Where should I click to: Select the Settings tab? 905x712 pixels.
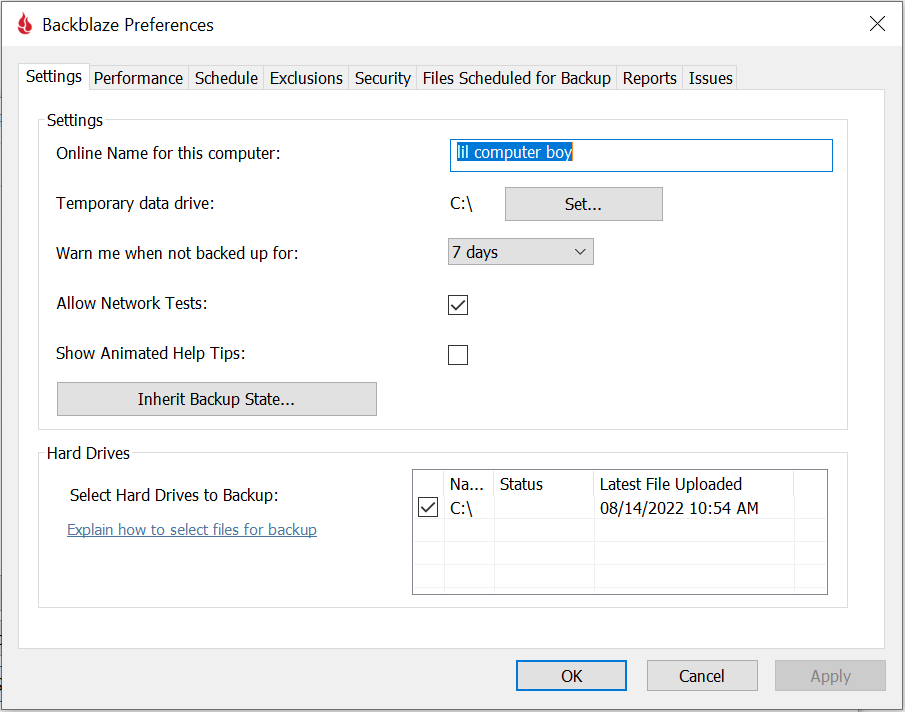pyautogui.click(x=54, y=76)
